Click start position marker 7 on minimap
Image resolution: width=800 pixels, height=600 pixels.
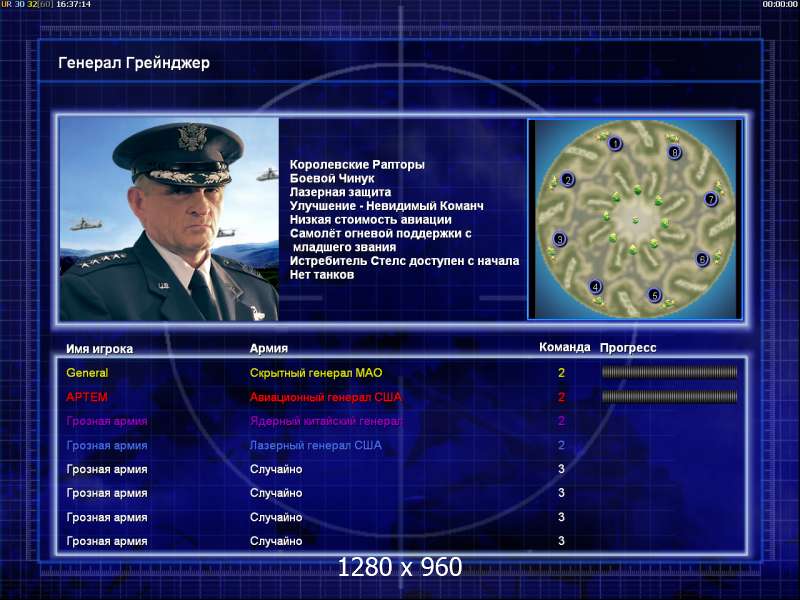711,199
